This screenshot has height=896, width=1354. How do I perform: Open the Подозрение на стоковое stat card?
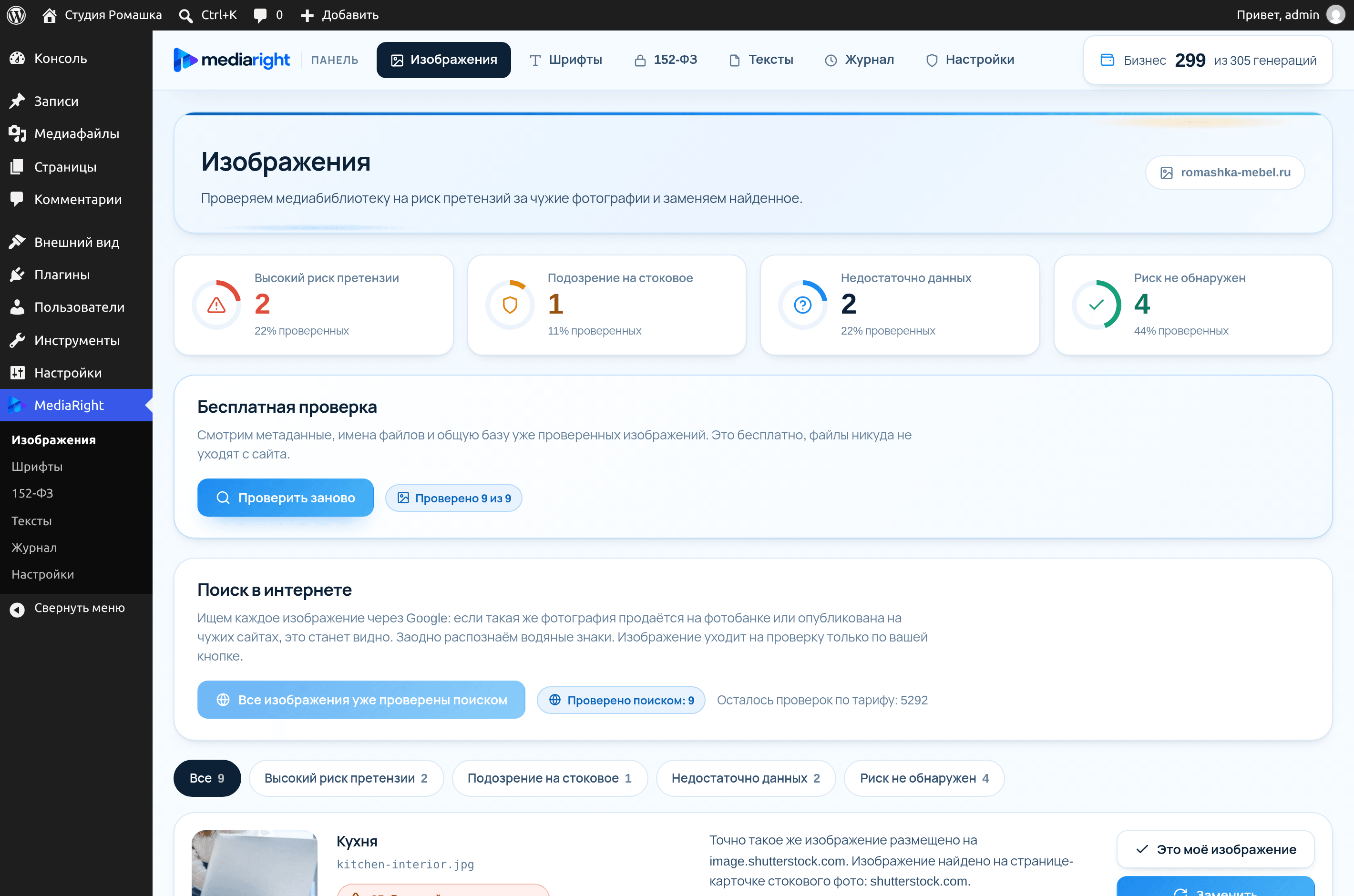607,305
